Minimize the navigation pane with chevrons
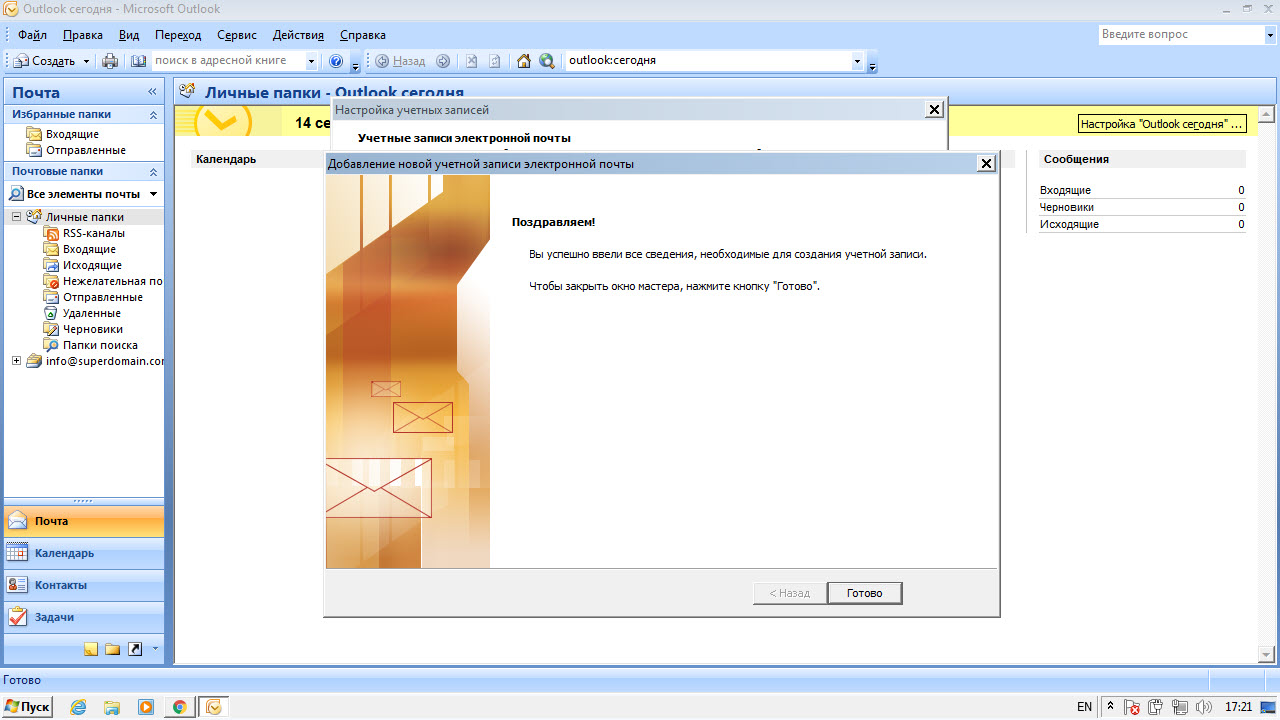The width and height of the screenshot is (1280, 720). (153, 92)
